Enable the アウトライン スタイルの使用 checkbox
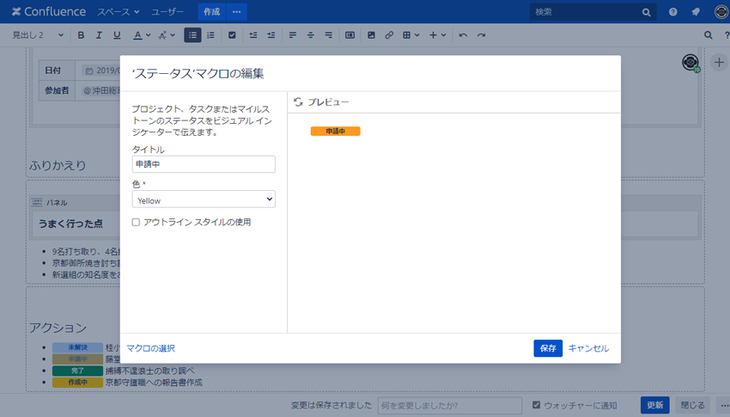Screen dimensions: 730x417 tap(135, 222)
